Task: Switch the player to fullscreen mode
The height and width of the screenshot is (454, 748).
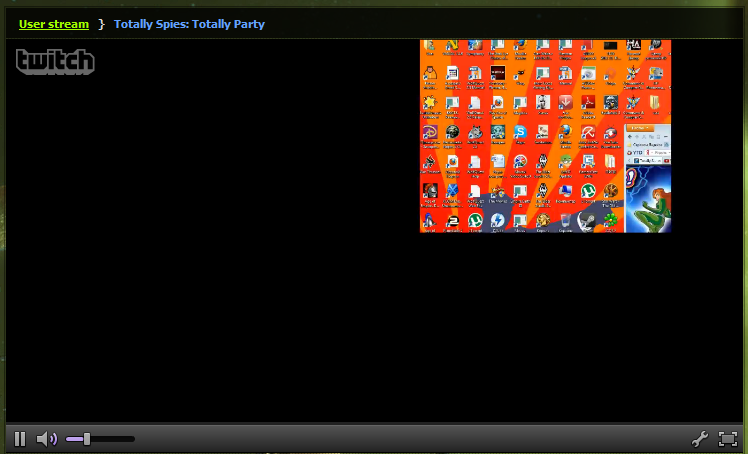Action: [x=728, y=439]
